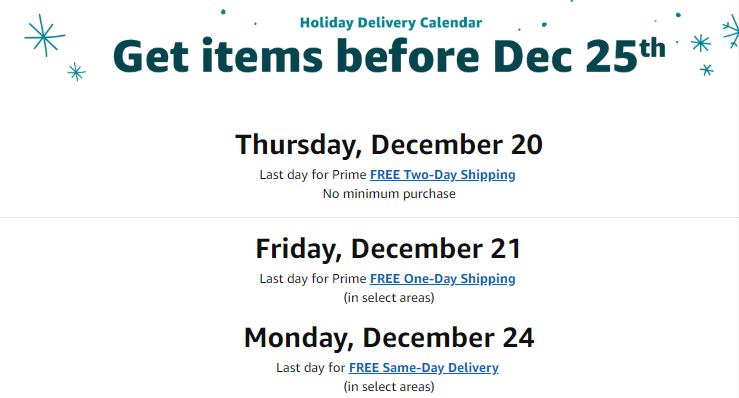
Task: Open the FREE One-Day Shipping link
Action: click(443, 279)
